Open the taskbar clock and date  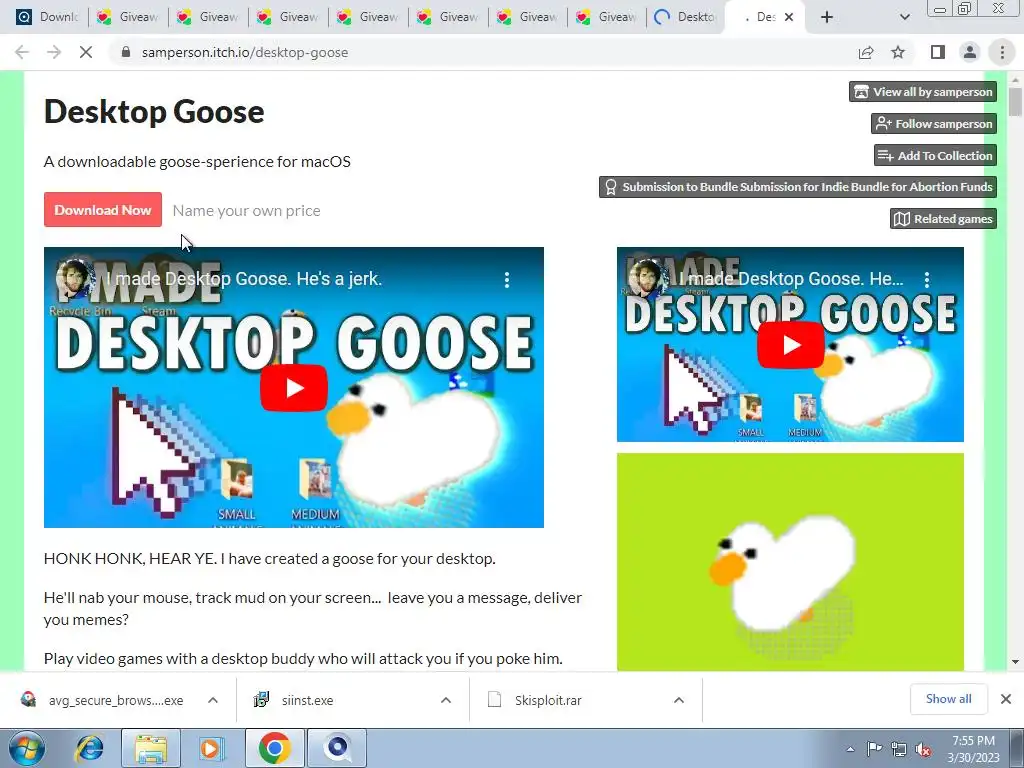973,749
